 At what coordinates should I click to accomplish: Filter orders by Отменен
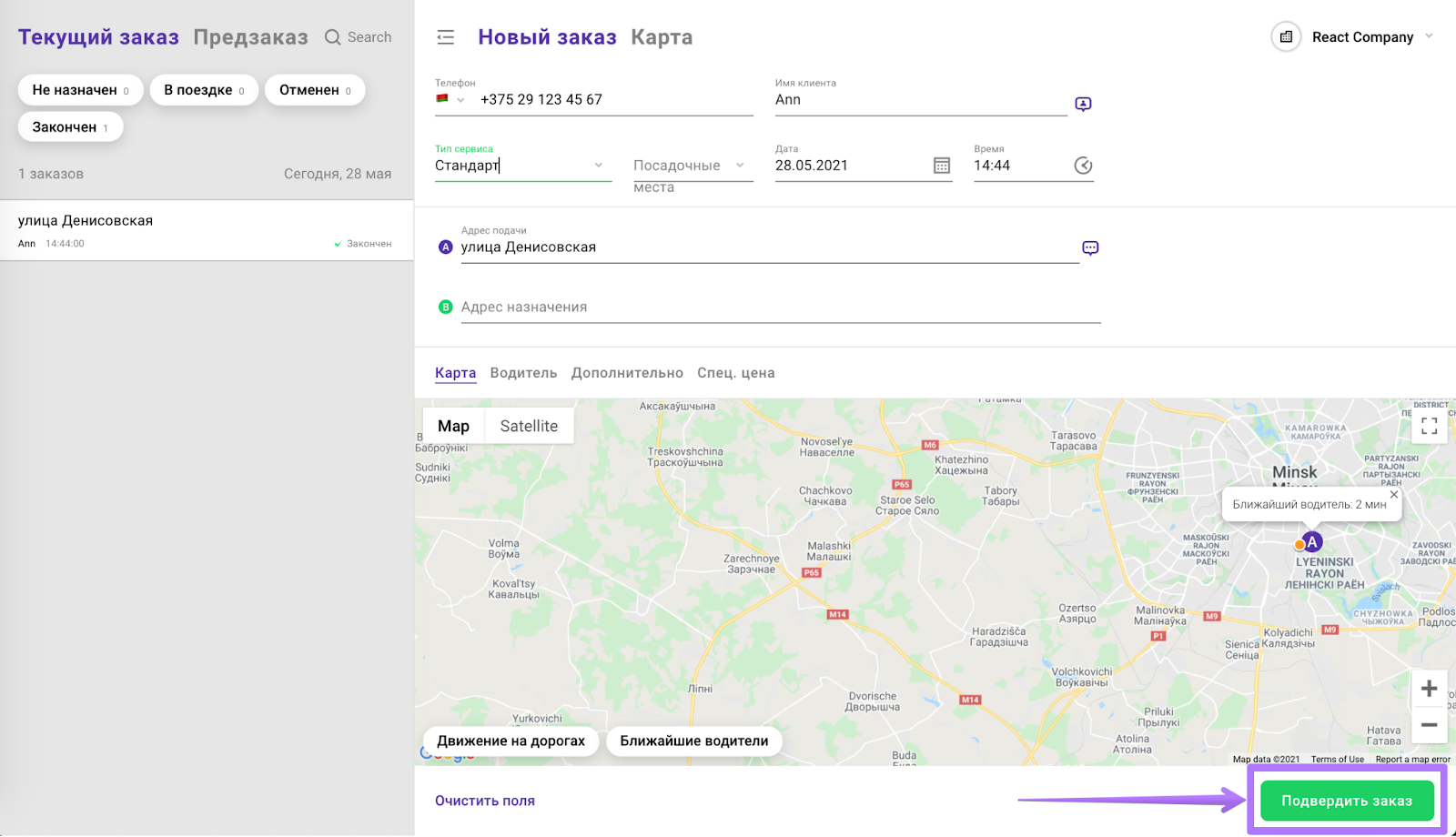(x=315, y=90)
